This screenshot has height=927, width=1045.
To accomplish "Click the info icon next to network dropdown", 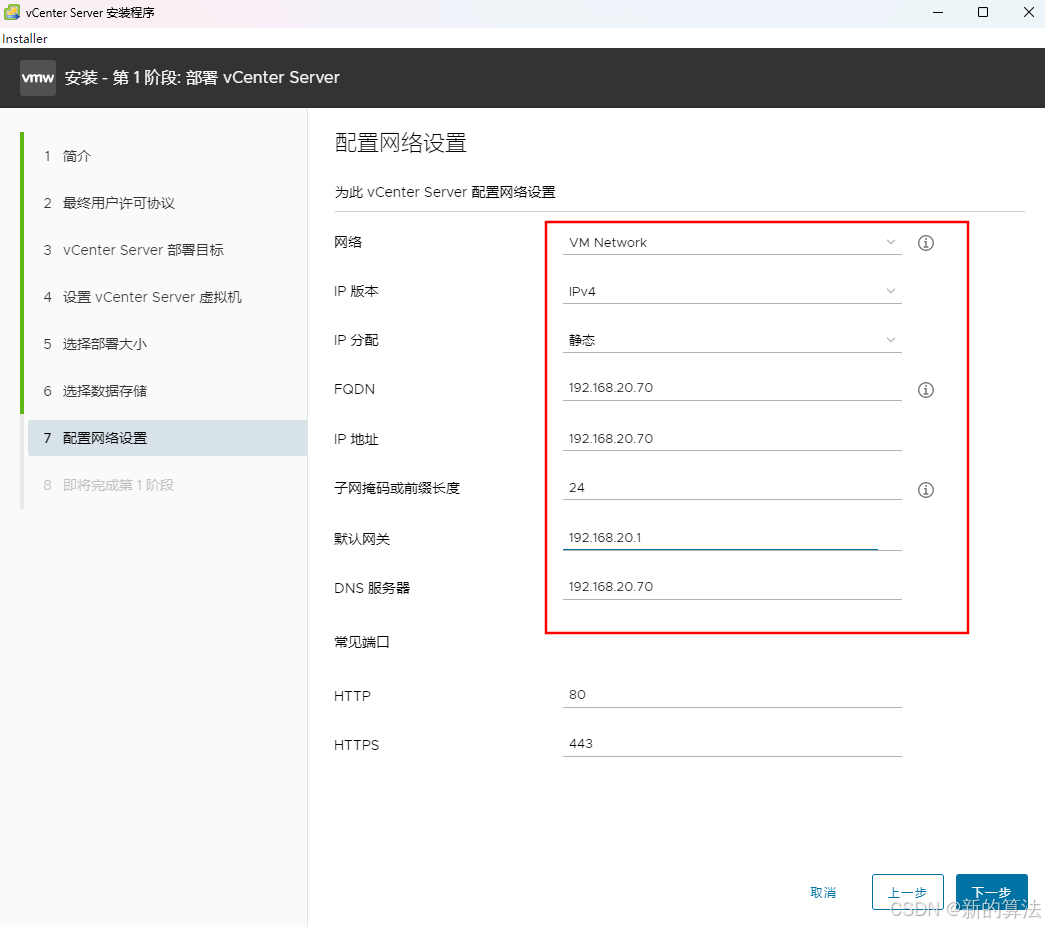I will tap(926, 243).
